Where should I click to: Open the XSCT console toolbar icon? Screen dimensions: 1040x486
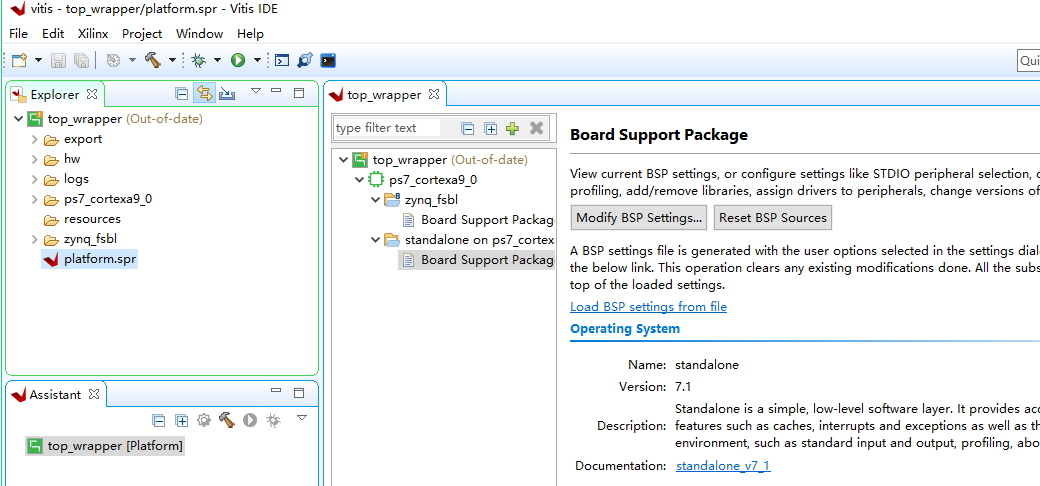[x=282, y=60]
